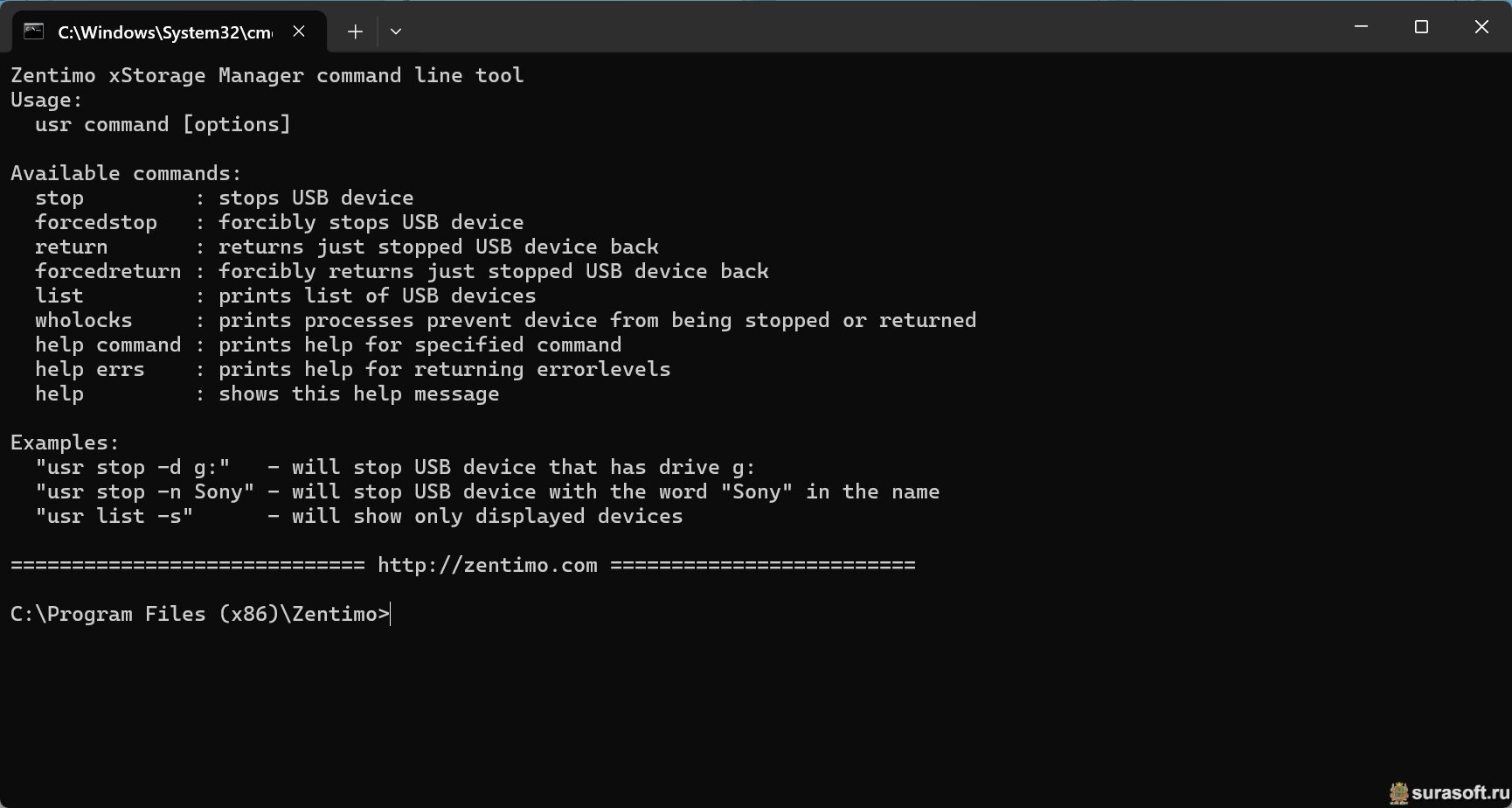The image size is (1512, 808).
Task: Click the "usr list -s" example
Action: pyautogui.click(x=114, y=516)
